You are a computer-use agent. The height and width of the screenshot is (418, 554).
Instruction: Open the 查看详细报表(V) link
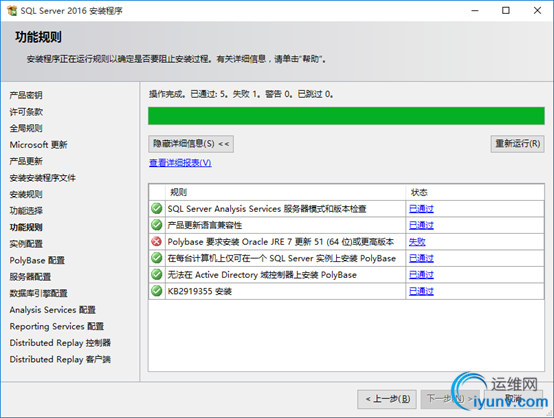(180, 163)
